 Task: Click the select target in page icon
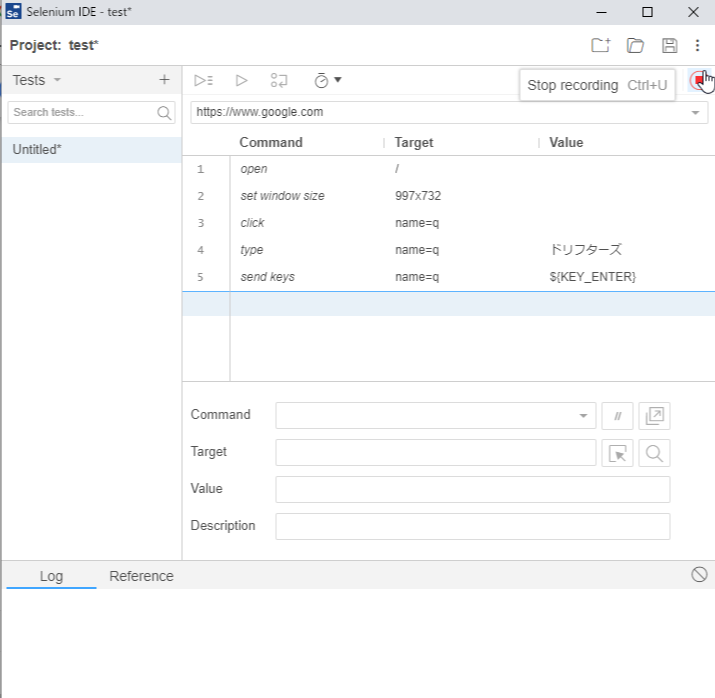click(618, 453)
